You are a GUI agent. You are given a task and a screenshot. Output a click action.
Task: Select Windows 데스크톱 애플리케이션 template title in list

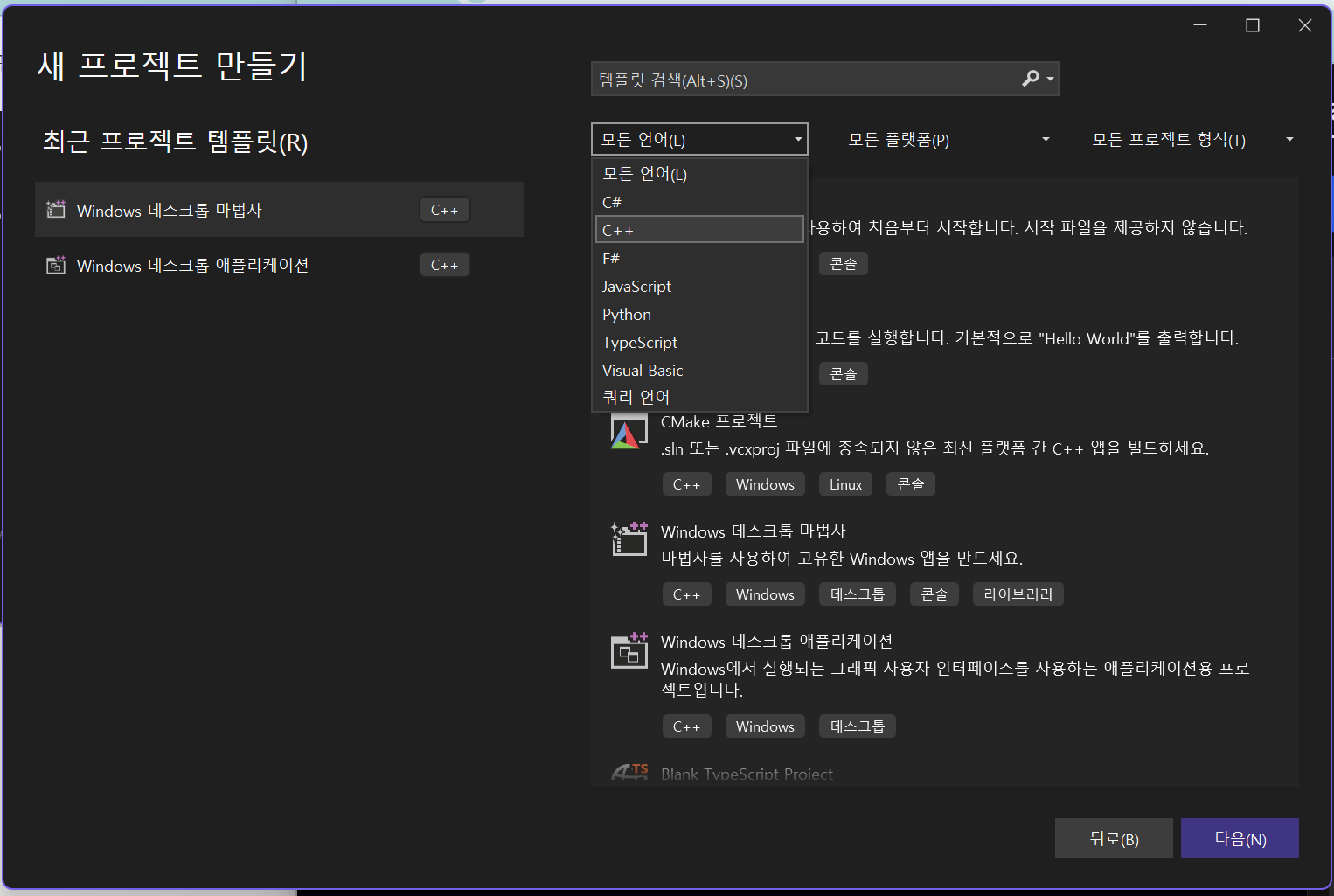pos(776,642)
